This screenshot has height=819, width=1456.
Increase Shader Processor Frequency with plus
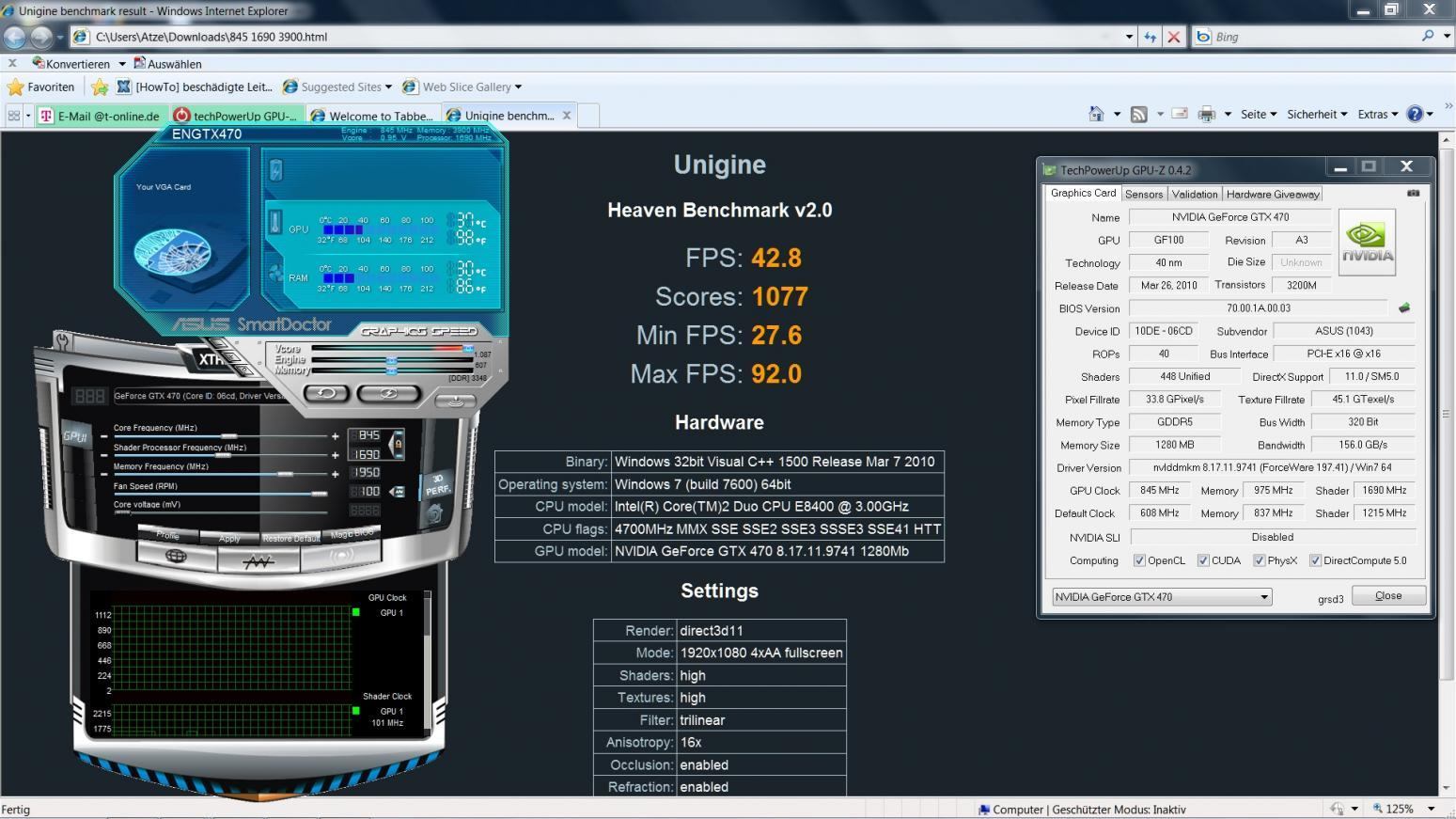[335, 455]
